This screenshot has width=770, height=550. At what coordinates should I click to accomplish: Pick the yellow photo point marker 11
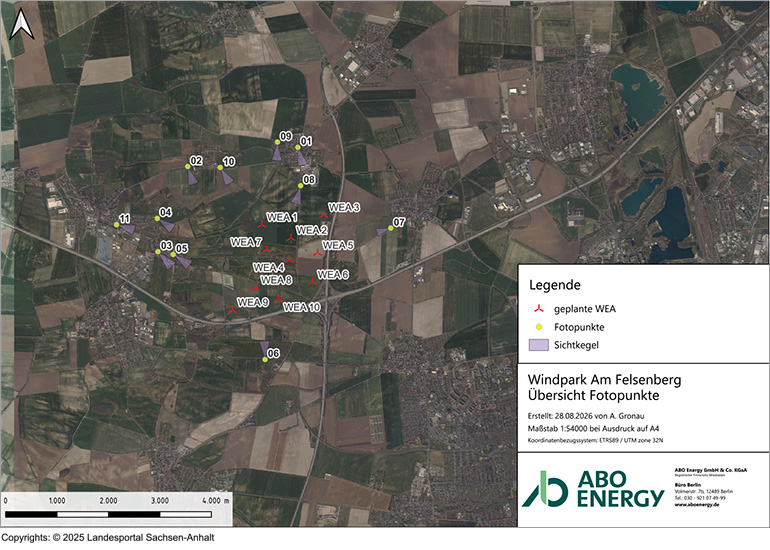(116, 224)
